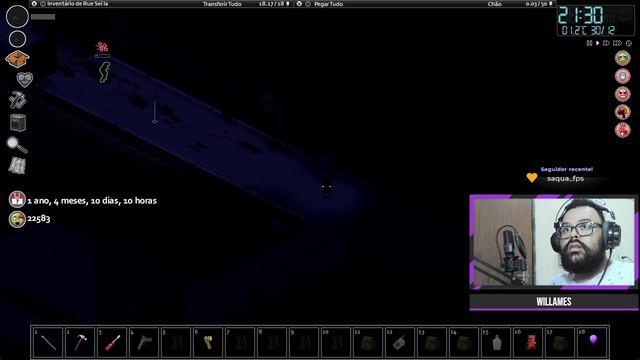Activate the magnifying glass search mode
This screenshot has width=640, height=360.
tap(17, 144)
